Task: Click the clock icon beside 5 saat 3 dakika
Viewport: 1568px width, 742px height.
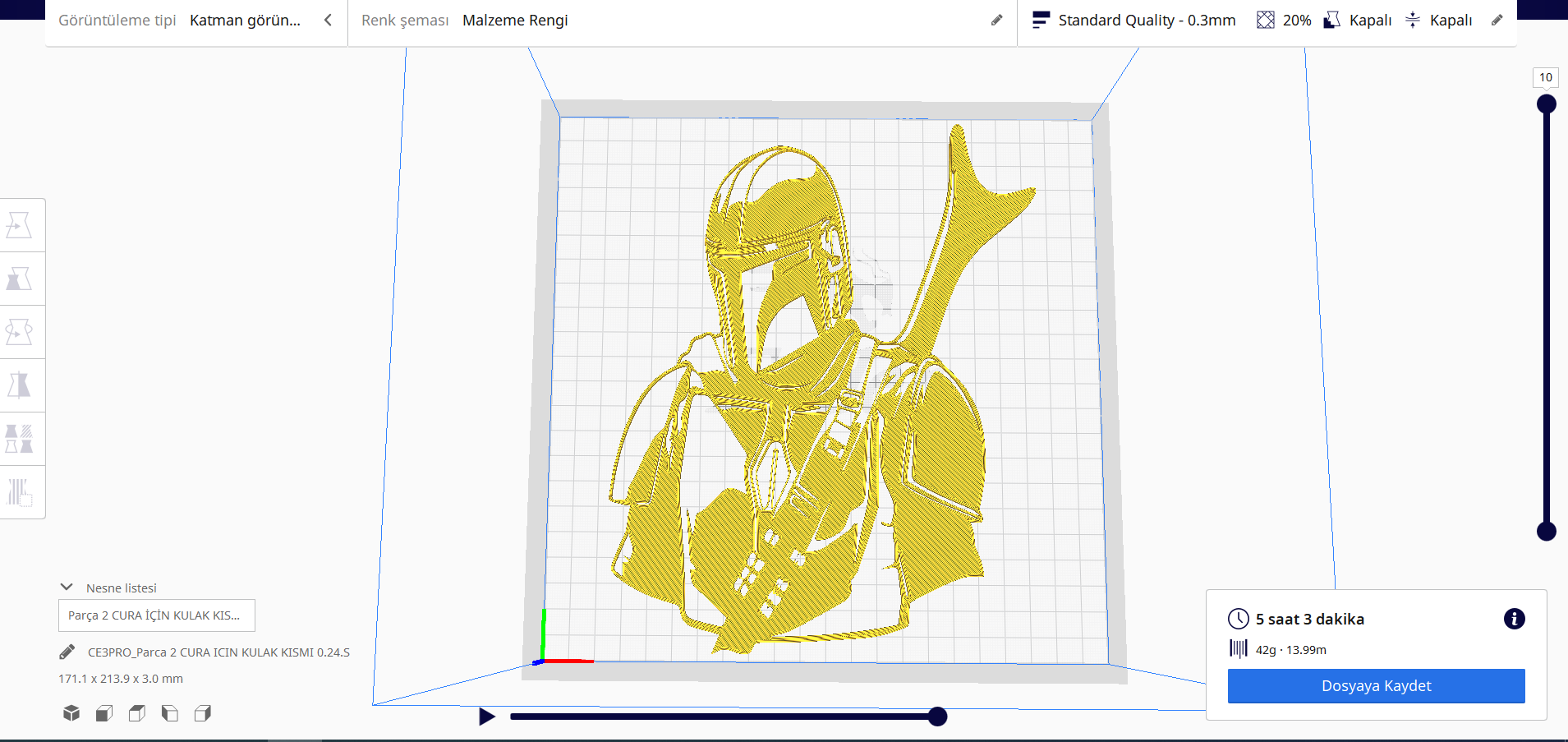Action: click(x=1239, y=619)
